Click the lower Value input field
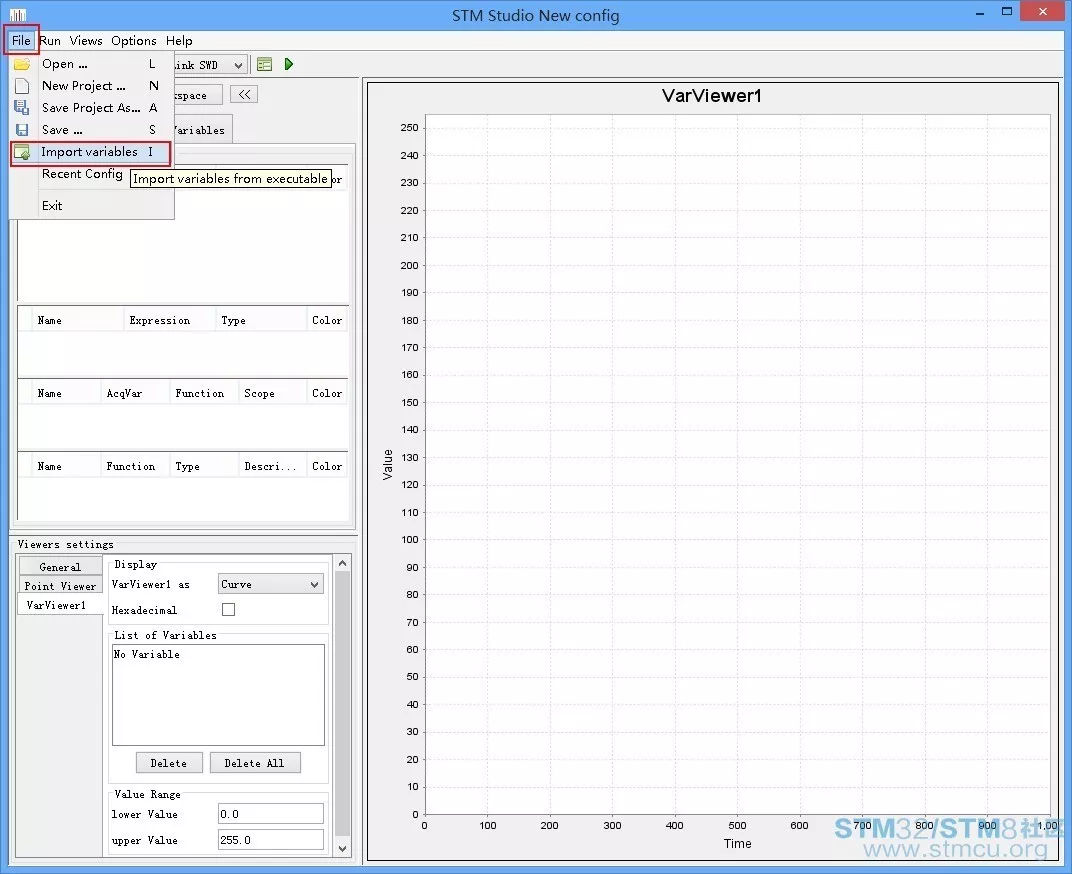This screenshot has width=1072, height=874. point(271,814)
